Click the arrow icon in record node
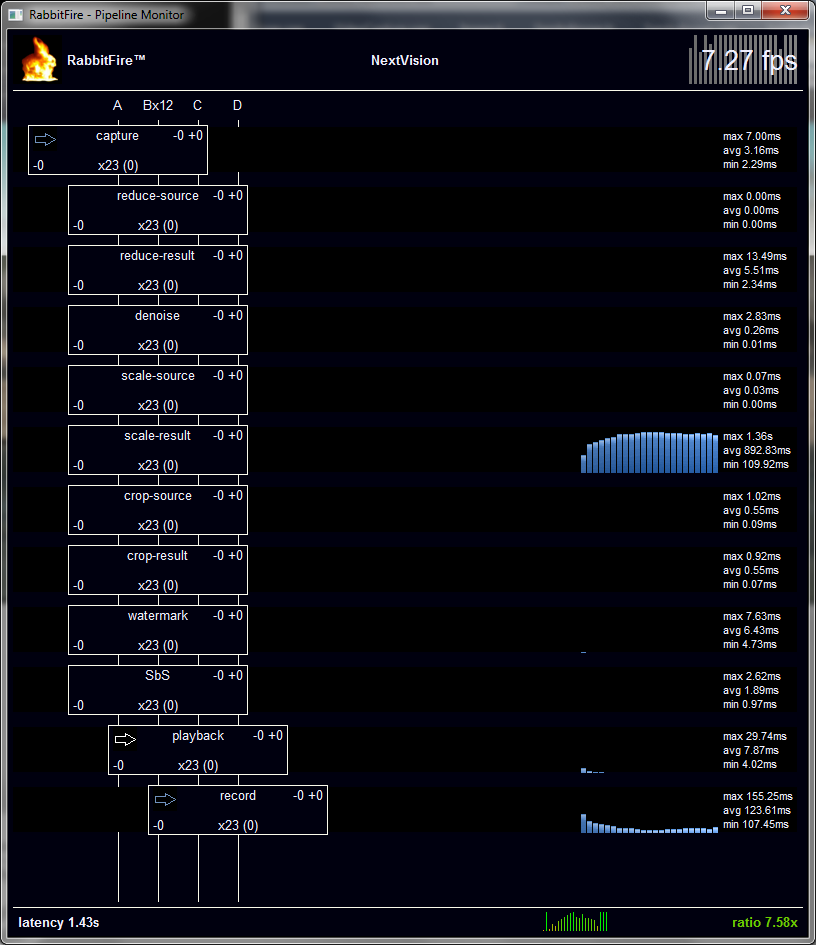This screenshot has width=816, height=945. (x=165, y=799)
